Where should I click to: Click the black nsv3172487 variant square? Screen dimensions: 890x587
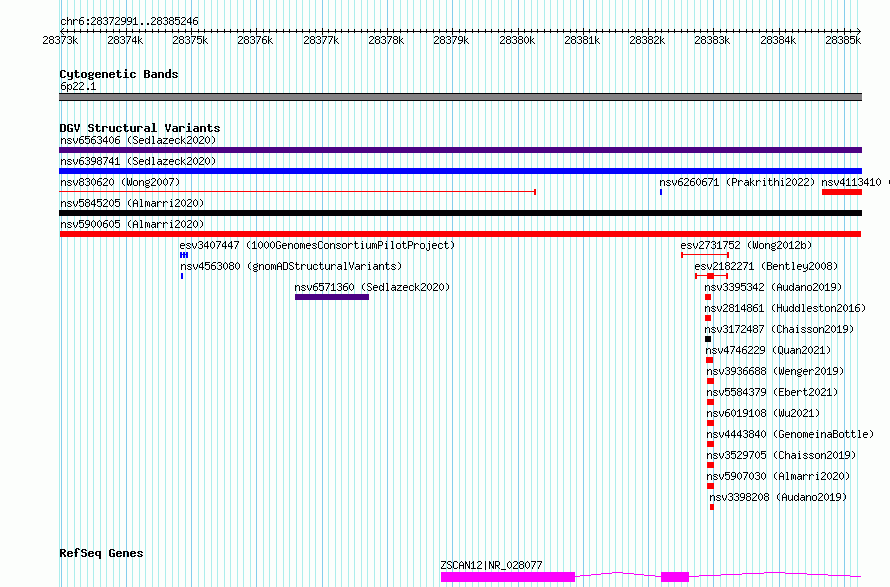pos(708,339)
